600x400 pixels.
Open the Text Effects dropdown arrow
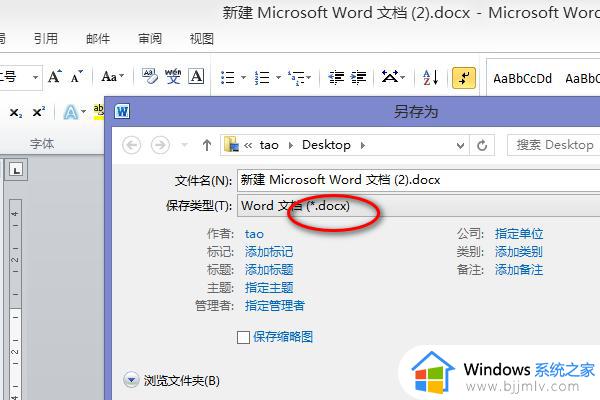pyautogui.click(x=83, y=112)
